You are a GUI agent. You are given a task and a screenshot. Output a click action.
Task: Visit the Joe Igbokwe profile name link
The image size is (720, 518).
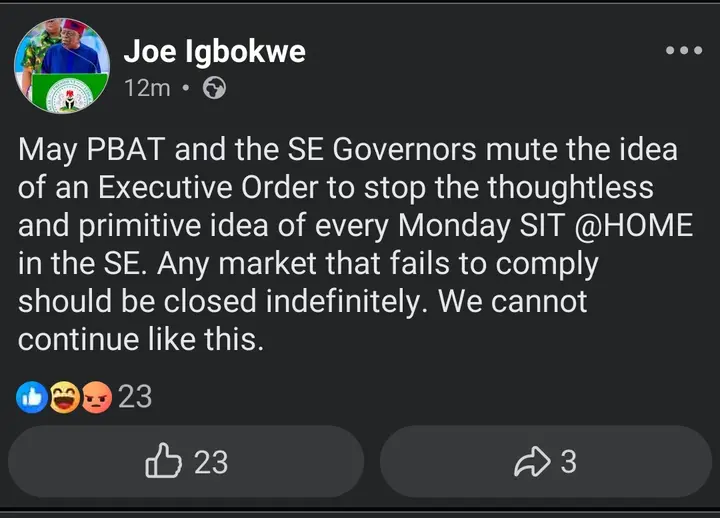point(214,51)
